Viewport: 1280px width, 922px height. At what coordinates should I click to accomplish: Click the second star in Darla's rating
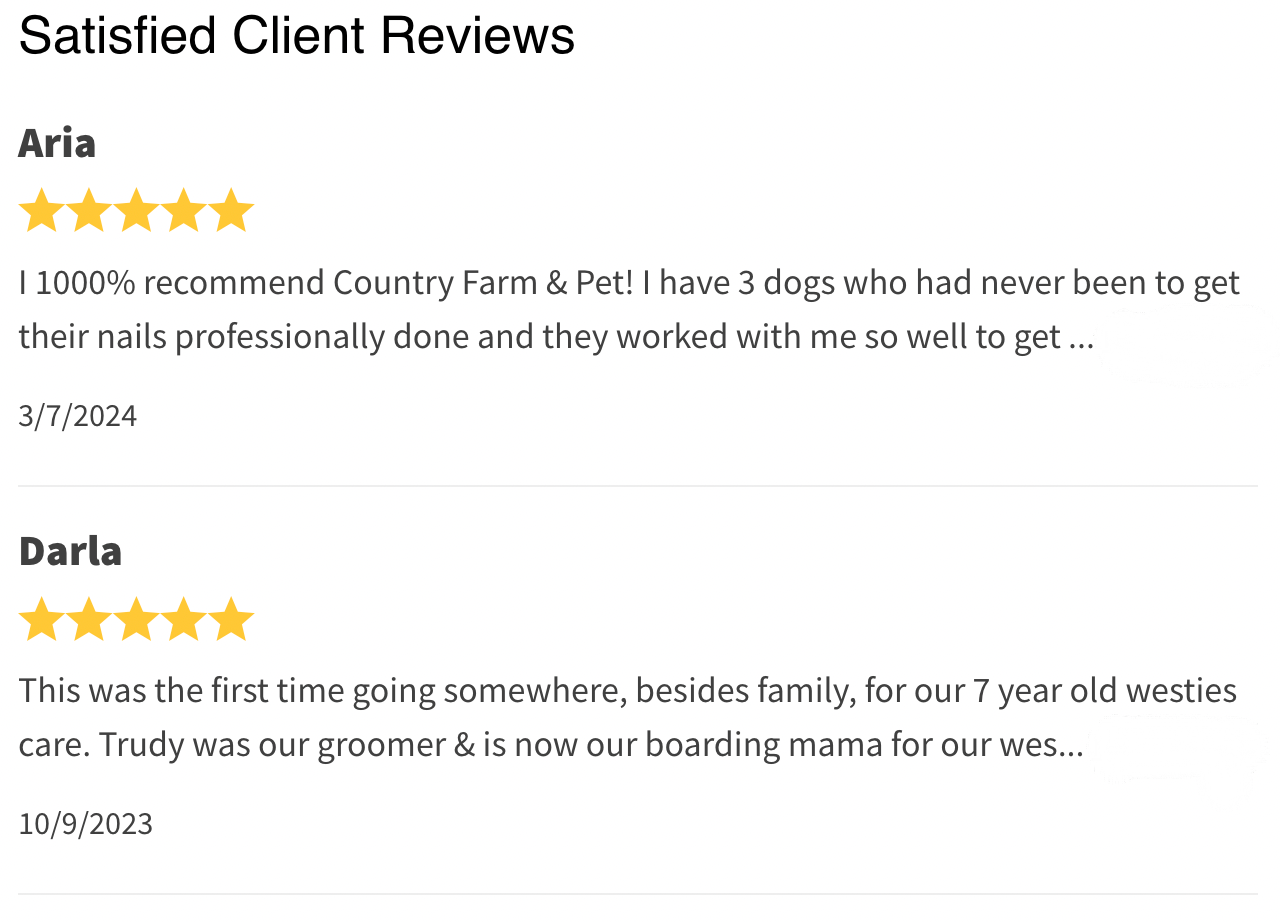(x=88, y=620)
